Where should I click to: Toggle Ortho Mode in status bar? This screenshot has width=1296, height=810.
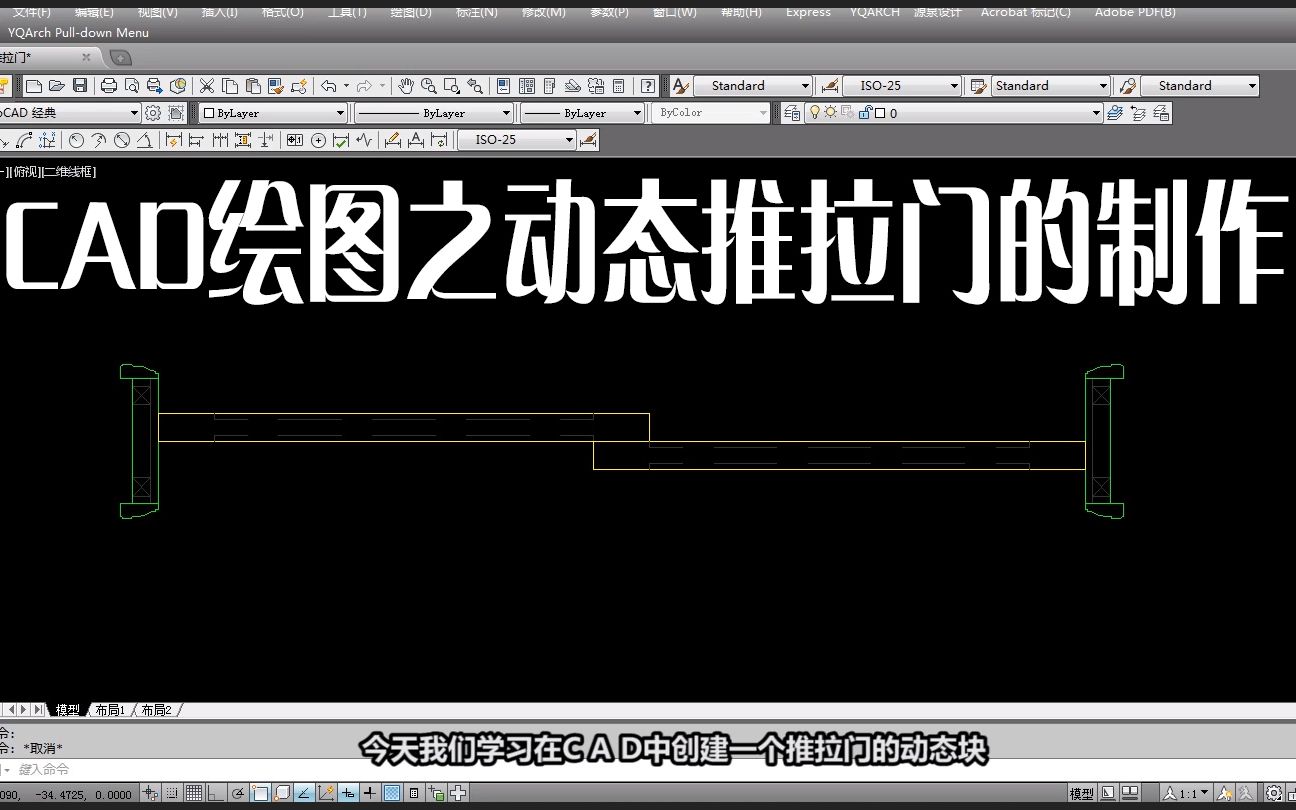coord(215,794)
